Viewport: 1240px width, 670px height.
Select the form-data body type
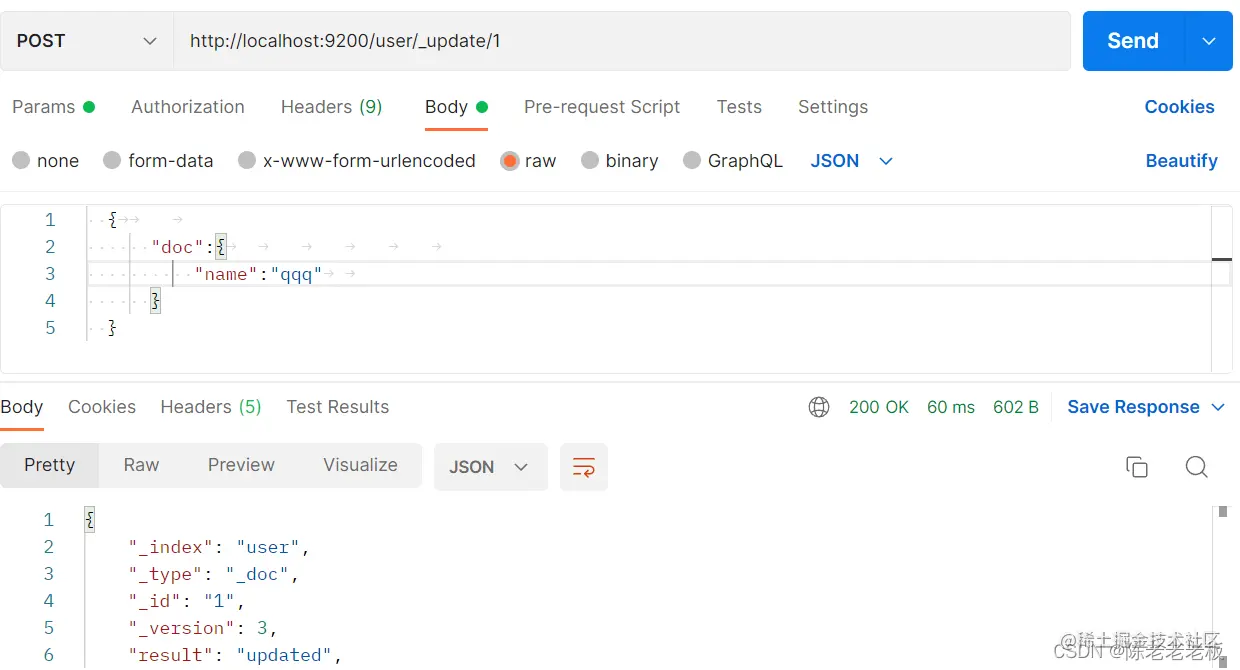tap(158, 161)
